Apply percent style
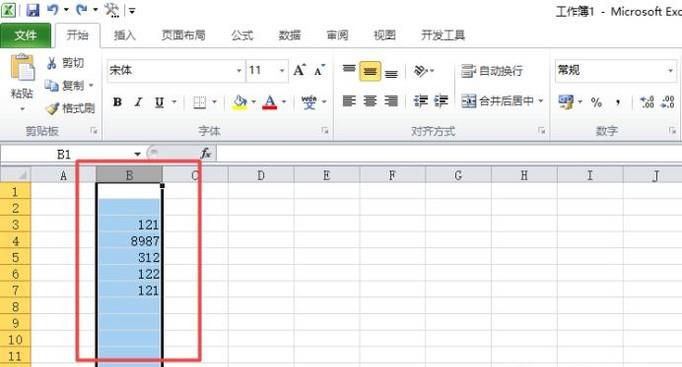This screenshot has height=367, width=682. click(596, 103)
